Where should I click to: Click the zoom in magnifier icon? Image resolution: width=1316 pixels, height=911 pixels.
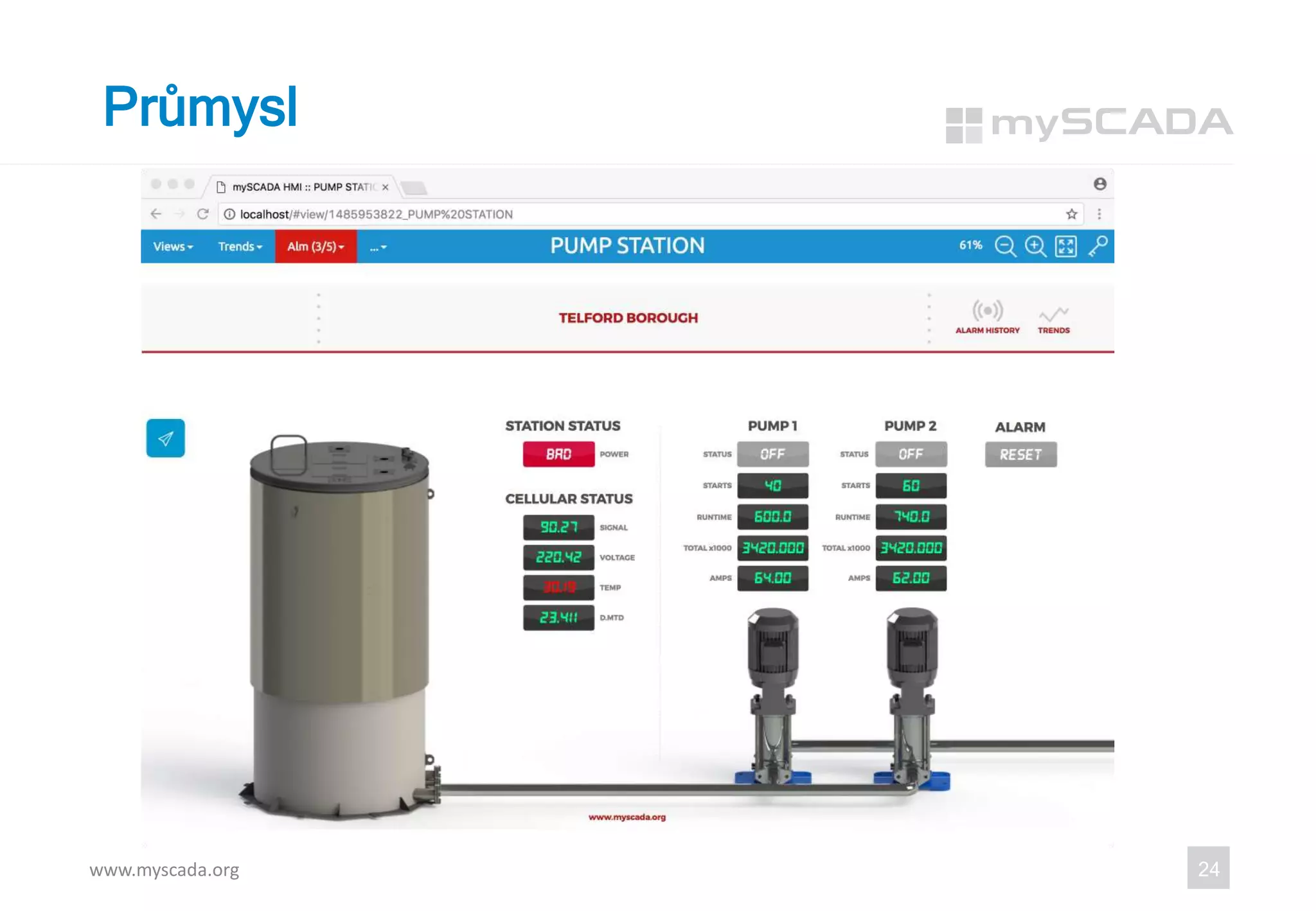pyautogui.click(x=1036, y=246)
